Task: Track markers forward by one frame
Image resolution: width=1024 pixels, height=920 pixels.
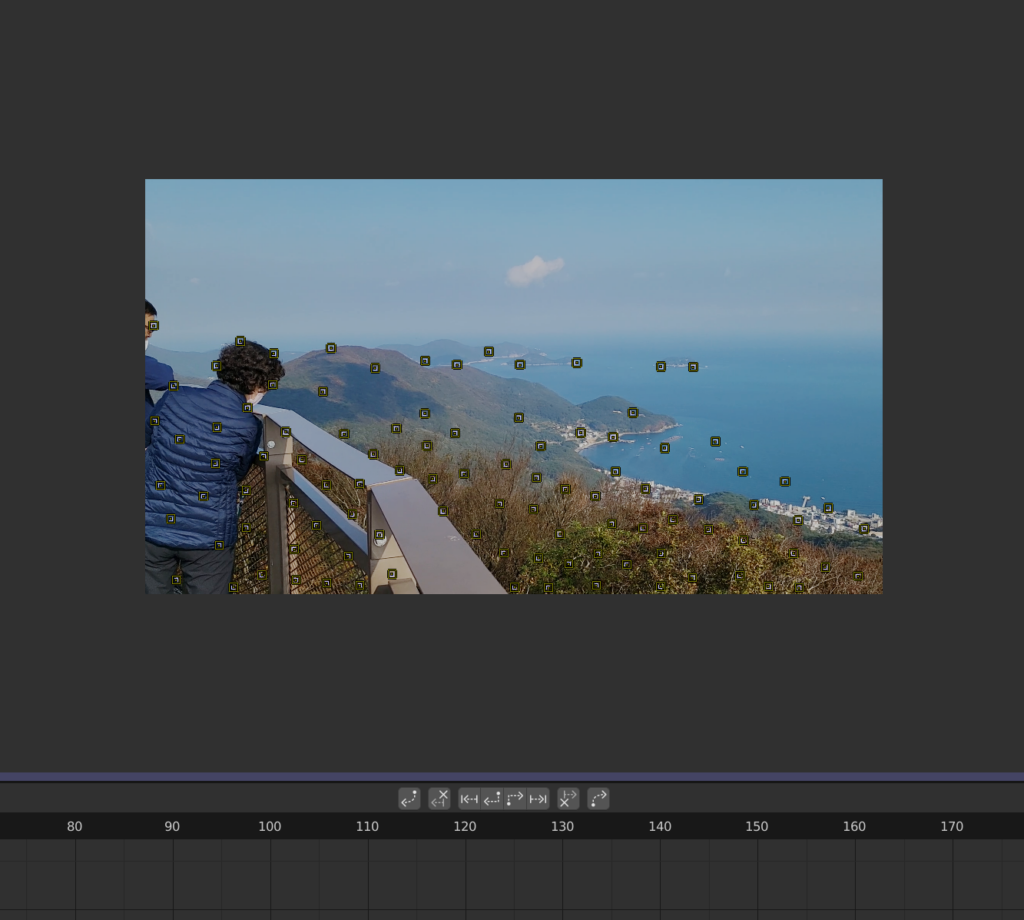Action: point(515,799)
